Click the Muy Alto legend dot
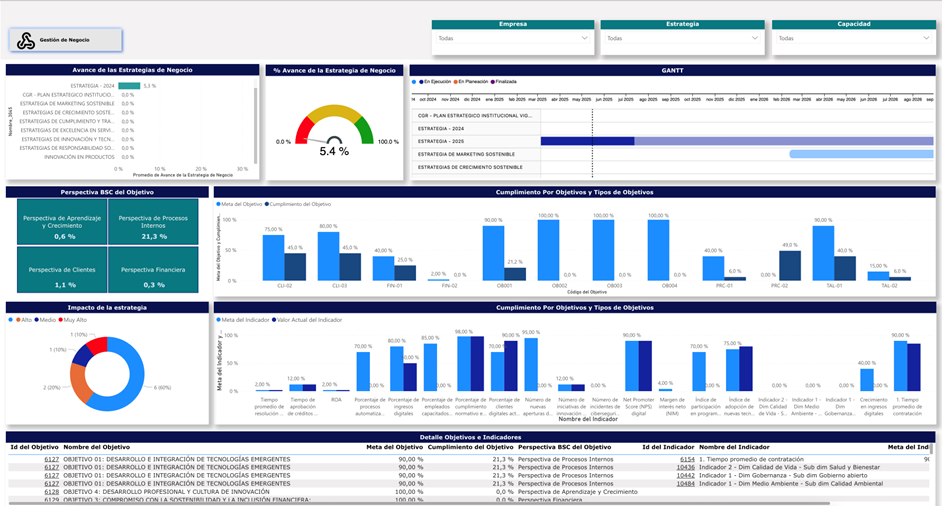 tap(60, 320)
